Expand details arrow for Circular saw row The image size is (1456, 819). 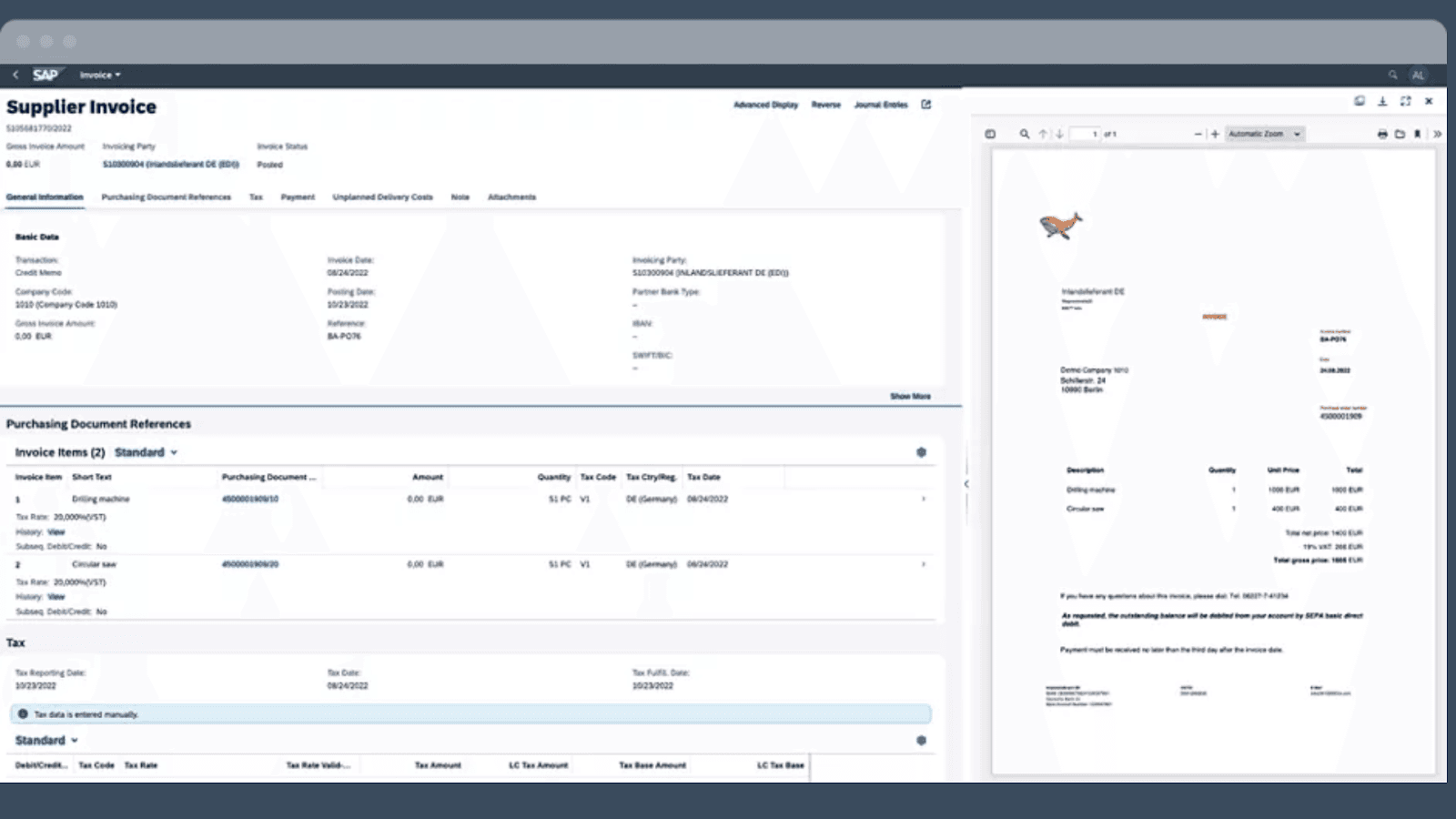click(x=924, y=564)
